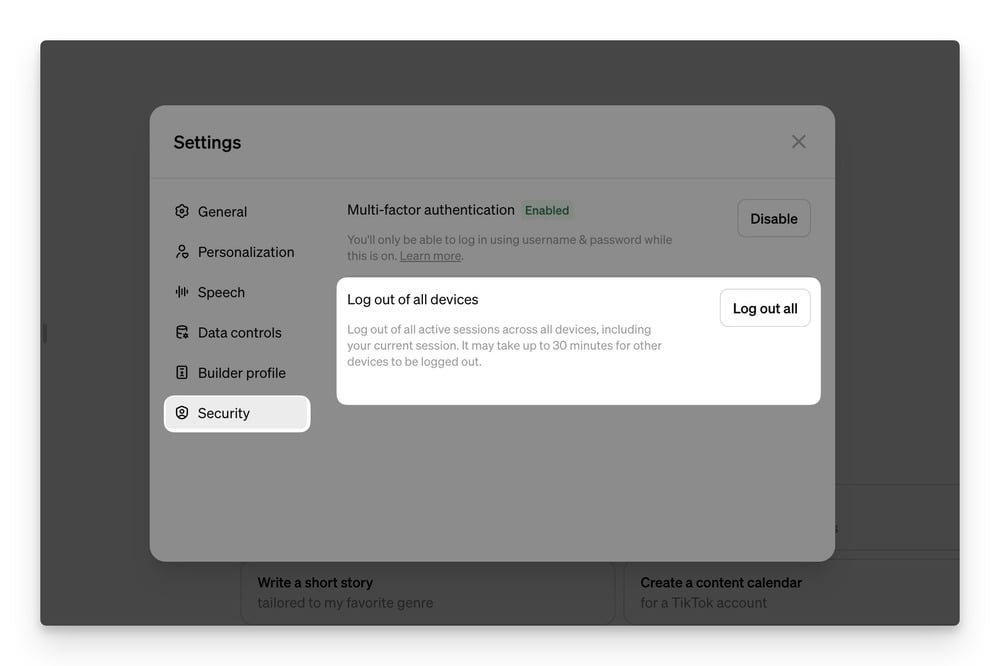
Task: Click the log out sessions description text
Action: (x=504, y=345)
